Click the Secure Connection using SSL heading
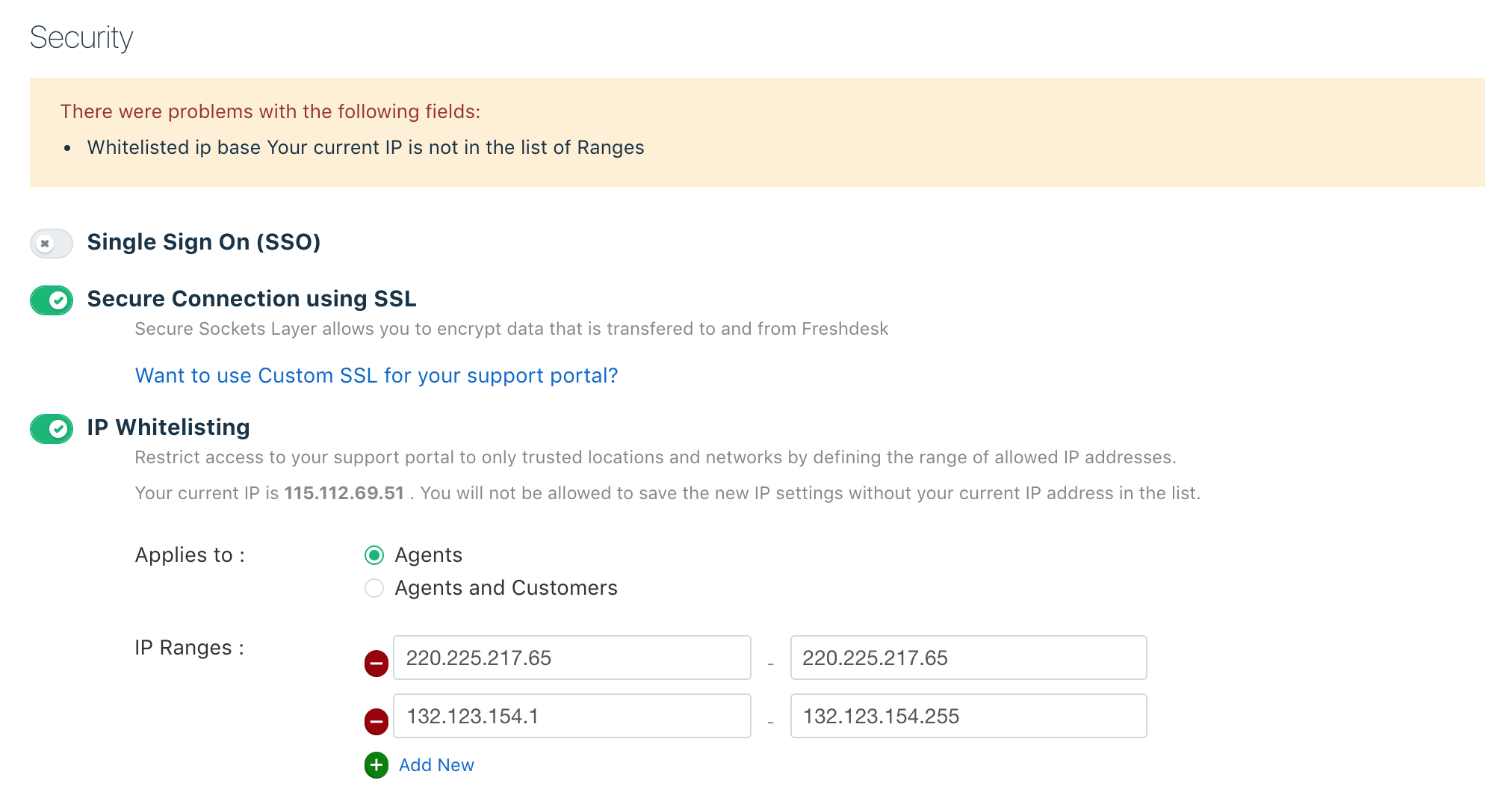Image resolution: width=1512 pixels, height=807 pixels. pos(251,299)
